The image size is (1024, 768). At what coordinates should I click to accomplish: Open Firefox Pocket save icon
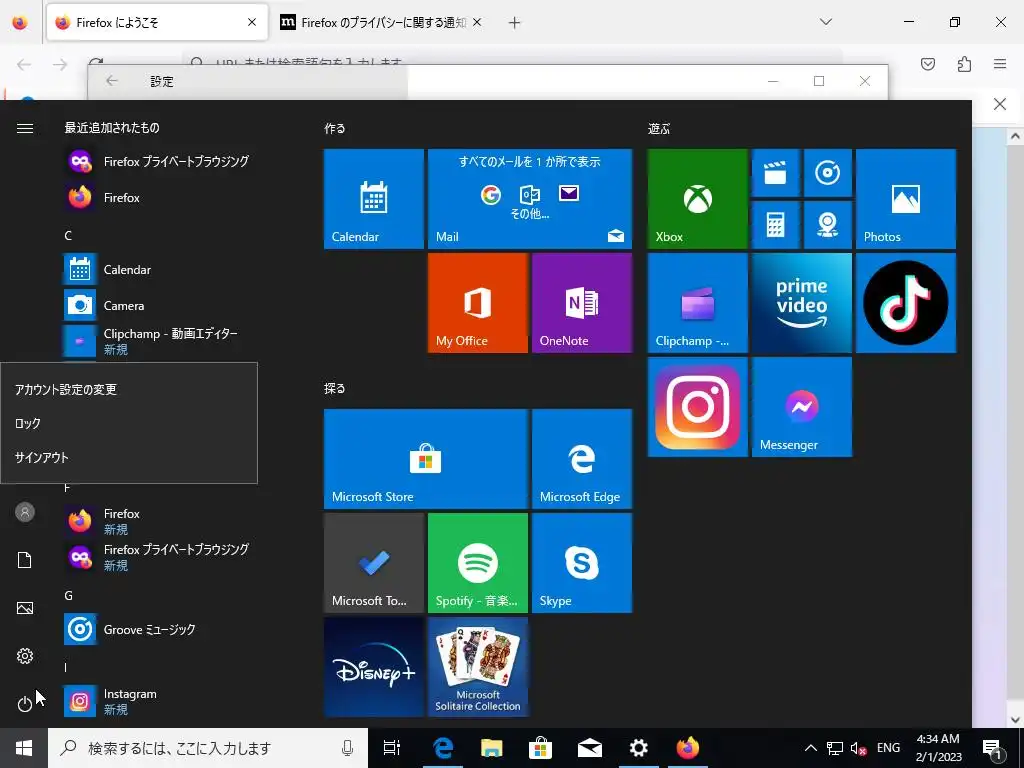click(x=928, y=64)
